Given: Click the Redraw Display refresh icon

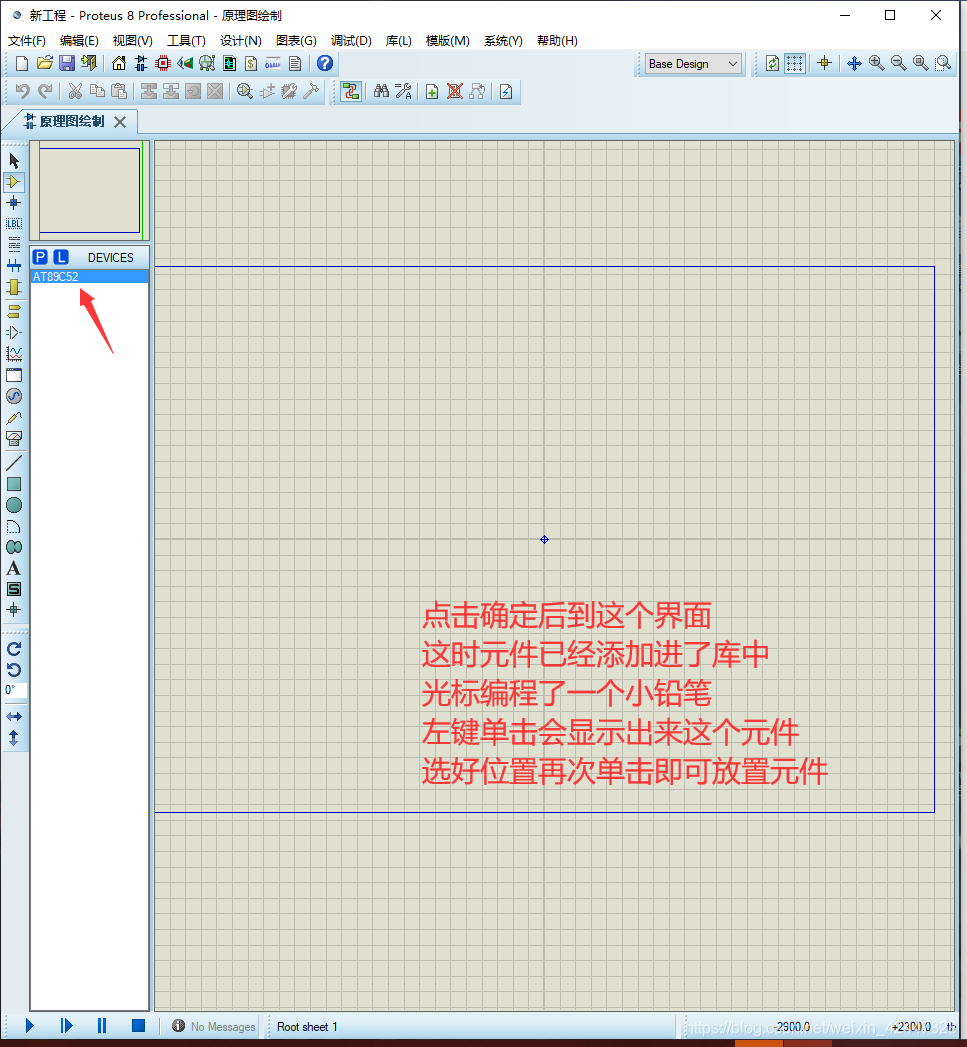Looking at the screenshot, I should click(772, 63).
